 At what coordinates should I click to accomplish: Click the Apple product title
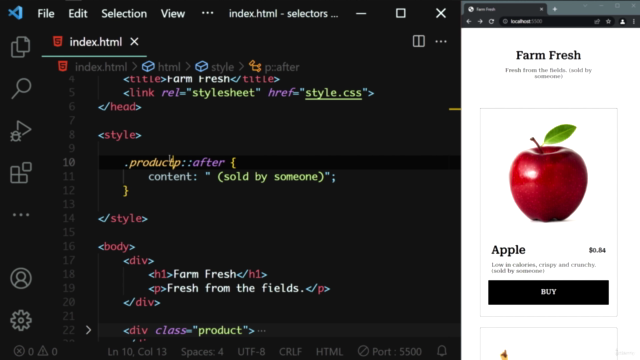click(508, 249)
